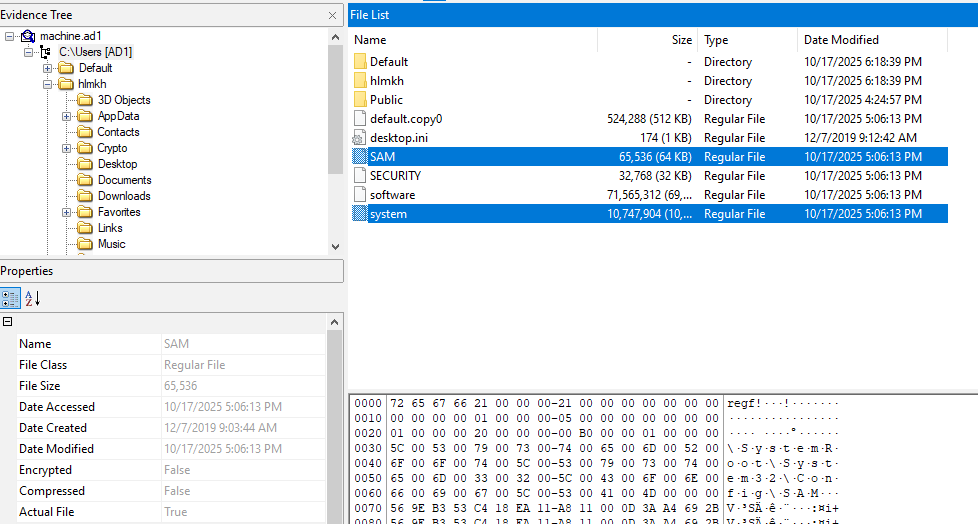This screenshot has width=978, height=524.
Task: Switch Properties to categorized view
Action: coord(10,298)
